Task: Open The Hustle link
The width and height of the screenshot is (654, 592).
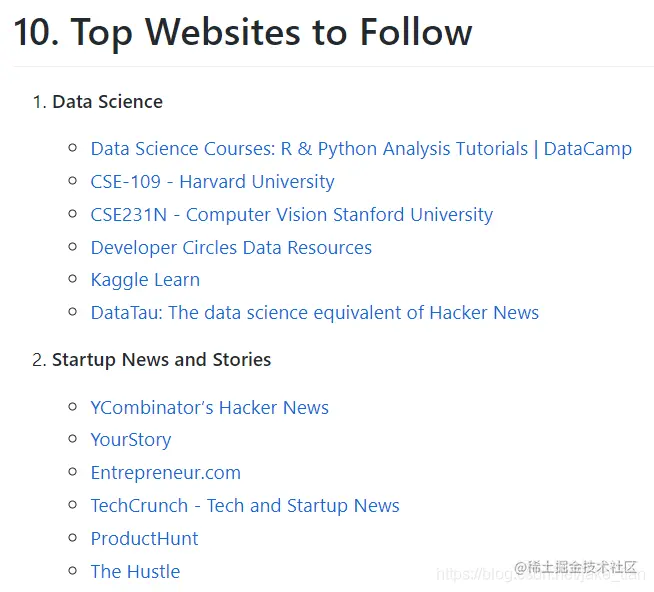Action: click(x=136, y=572)
